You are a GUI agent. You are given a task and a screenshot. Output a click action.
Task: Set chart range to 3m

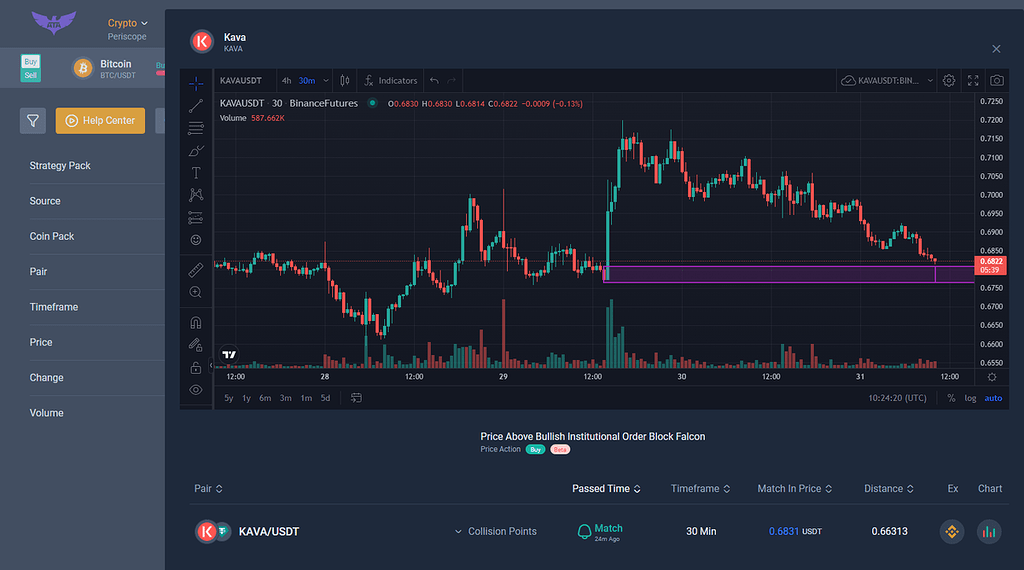[x=285, y=398]
